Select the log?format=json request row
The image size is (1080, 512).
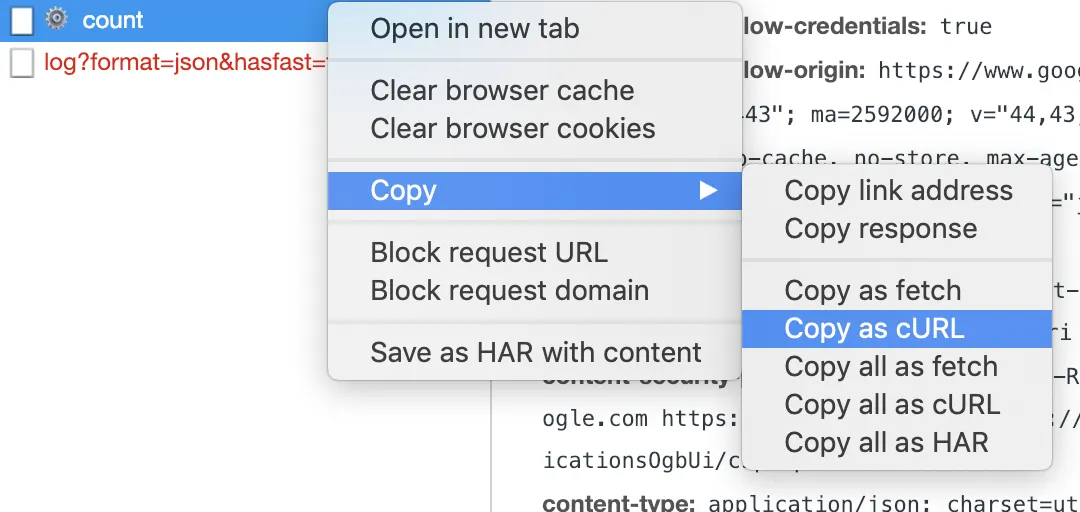tap(164, 63)
